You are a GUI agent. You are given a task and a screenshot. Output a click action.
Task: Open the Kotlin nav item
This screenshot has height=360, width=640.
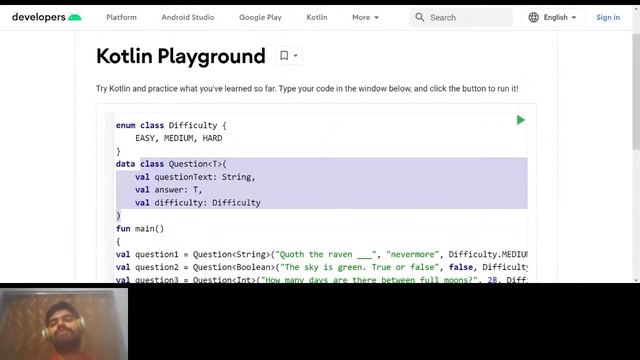pos(317,17)
